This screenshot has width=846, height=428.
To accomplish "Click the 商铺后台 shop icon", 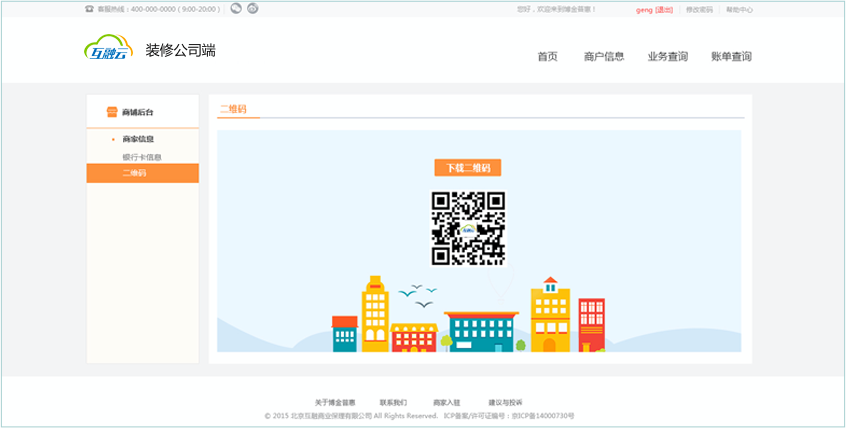I will click(x=112, y=112).
